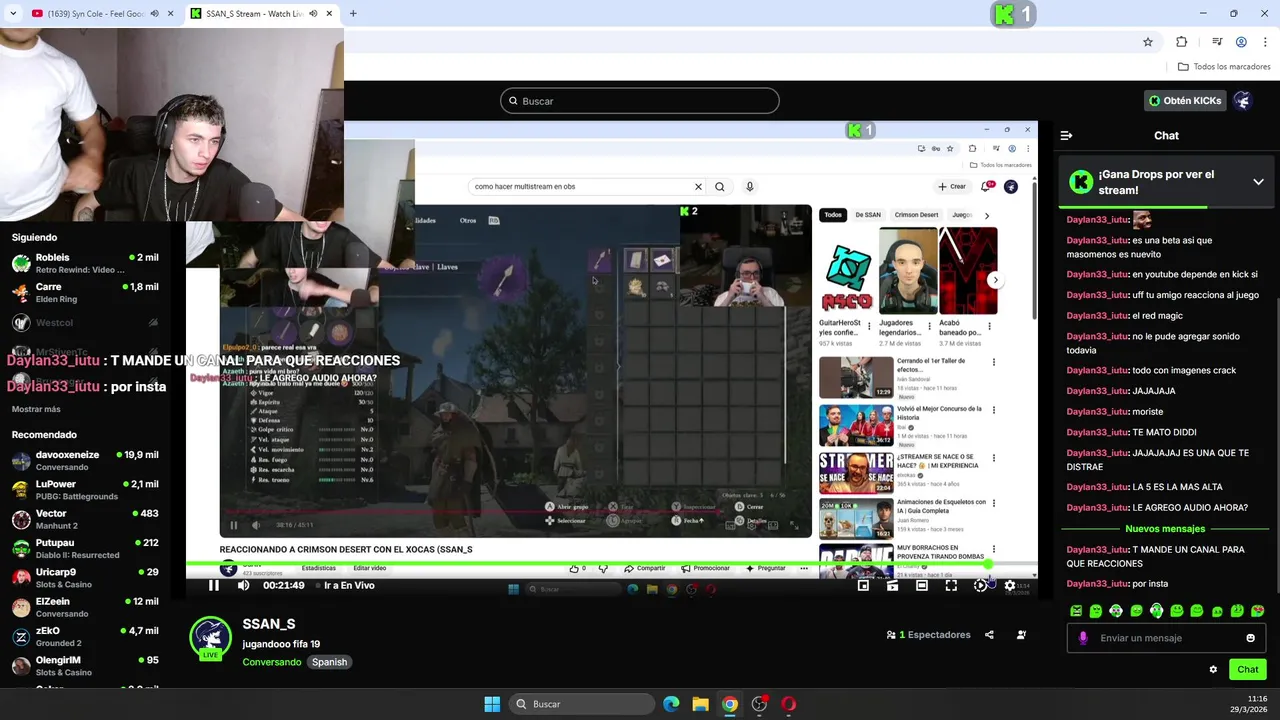Insert the first green Kick emote
The width and height of the screenshot is (1280, 720).
(x=1076, y=611)
